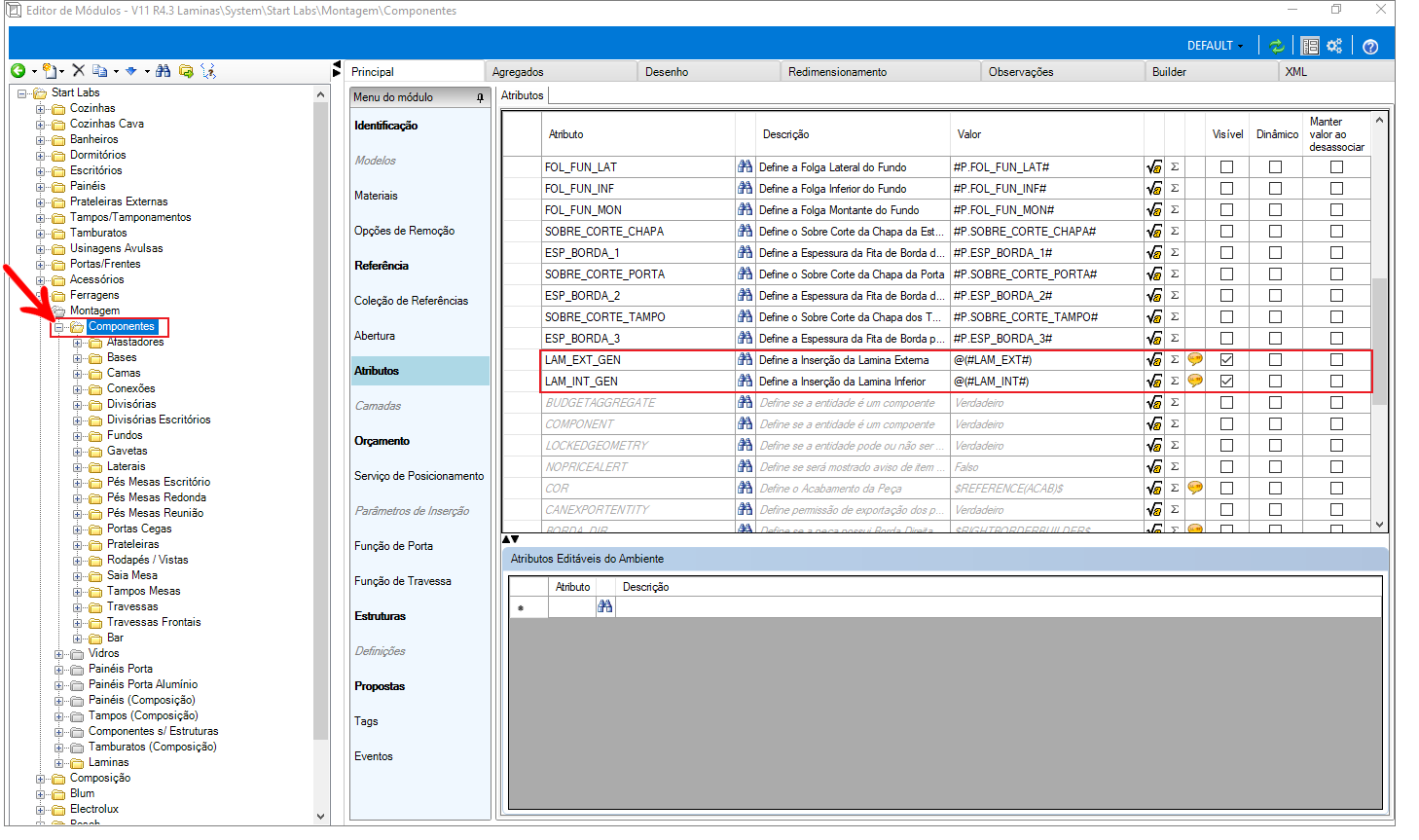Uncheck Visível checkbox for LAM_EXT_GEN
The width and height of the screenshot is (1419, 840).
1226,360
